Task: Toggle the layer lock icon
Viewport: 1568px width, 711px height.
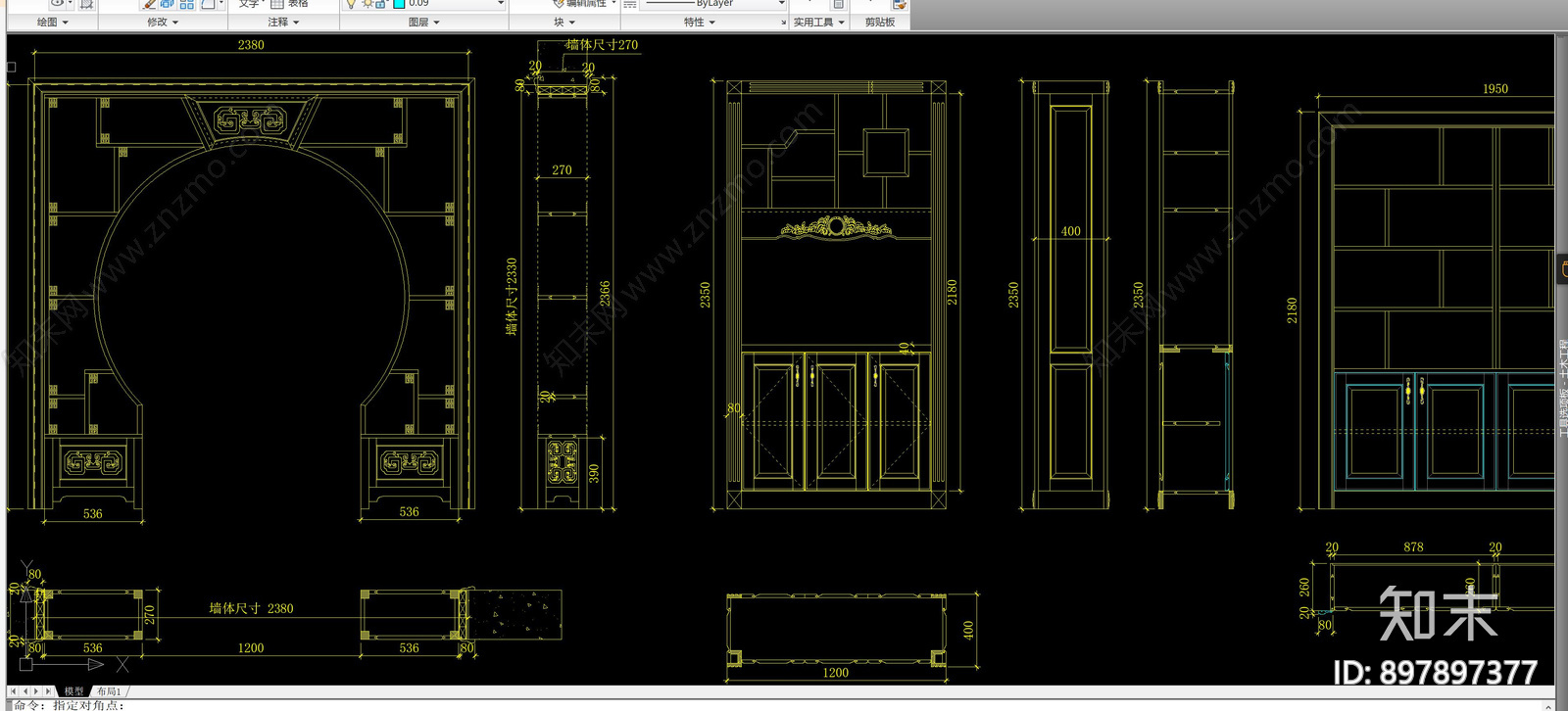Action: [x=380, y=4]
